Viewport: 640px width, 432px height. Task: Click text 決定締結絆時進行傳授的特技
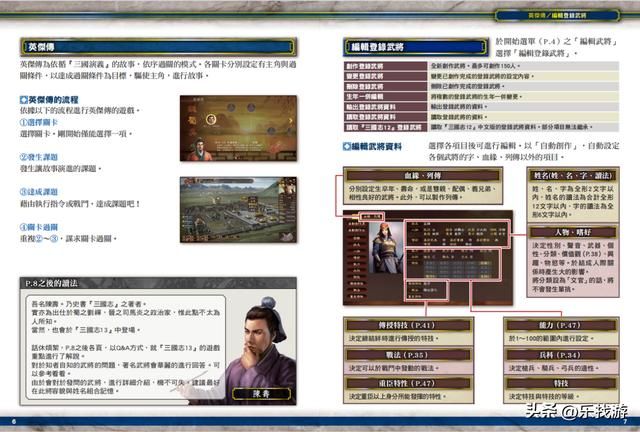(x=393, y=338)
